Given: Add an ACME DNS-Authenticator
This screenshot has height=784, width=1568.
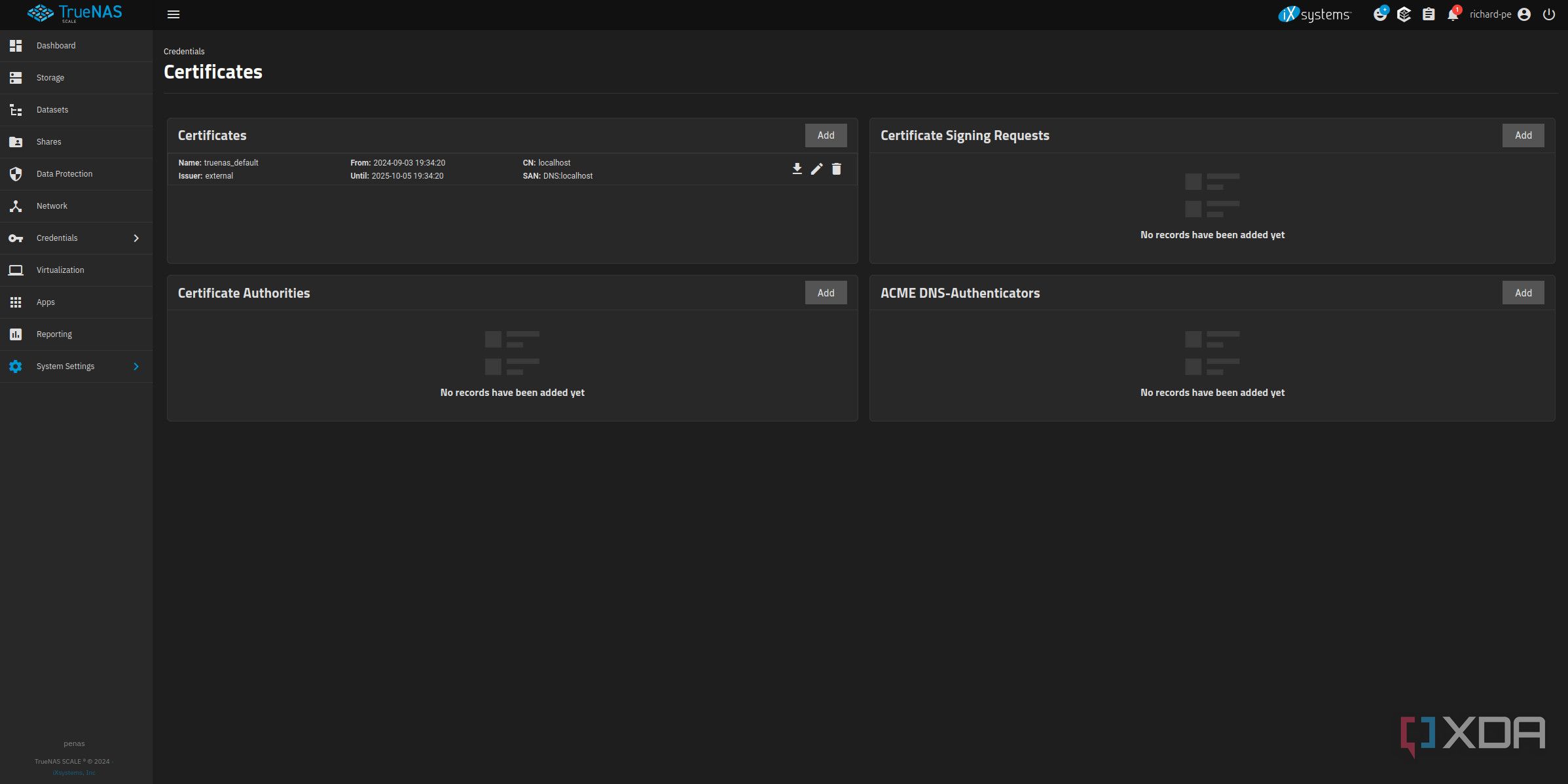Looking at the screenshot, I should tap(1523, 293).
